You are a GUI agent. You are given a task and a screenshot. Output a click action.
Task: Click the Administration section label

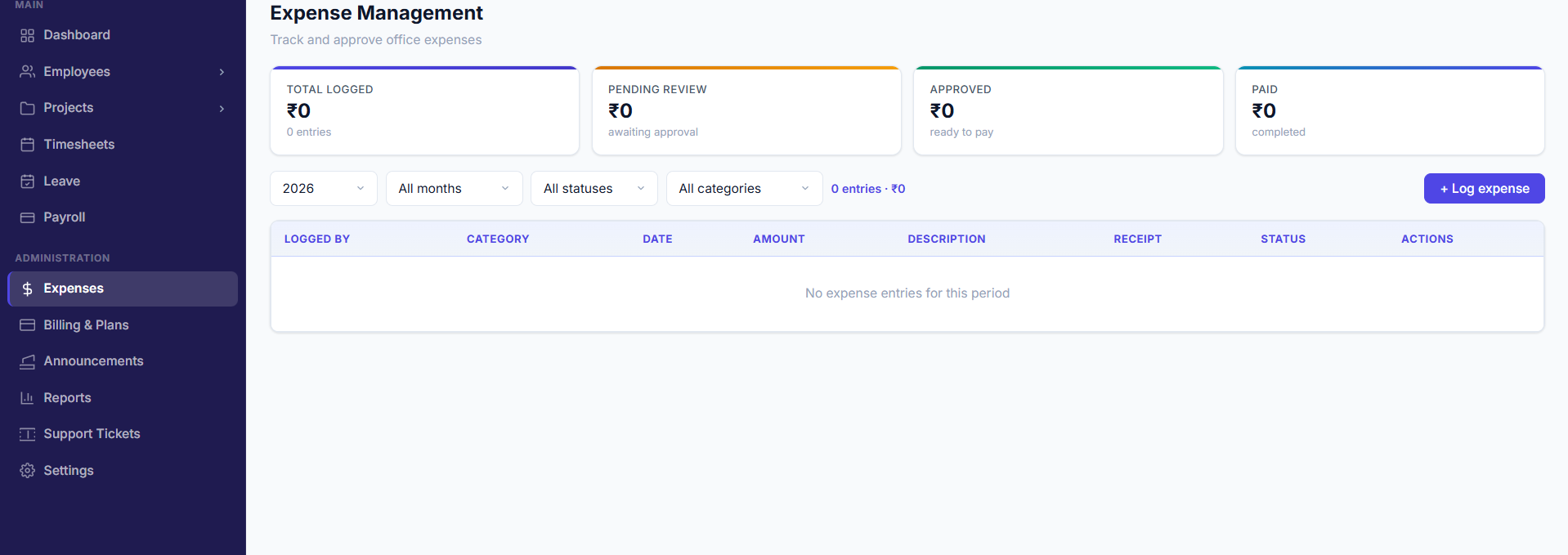click(62, 258)
